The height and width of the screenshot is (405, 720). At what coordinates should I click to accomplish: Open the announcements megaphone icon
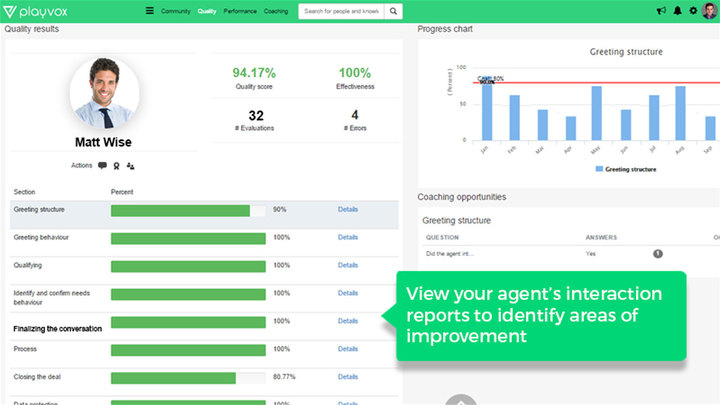tap(661, 11)
